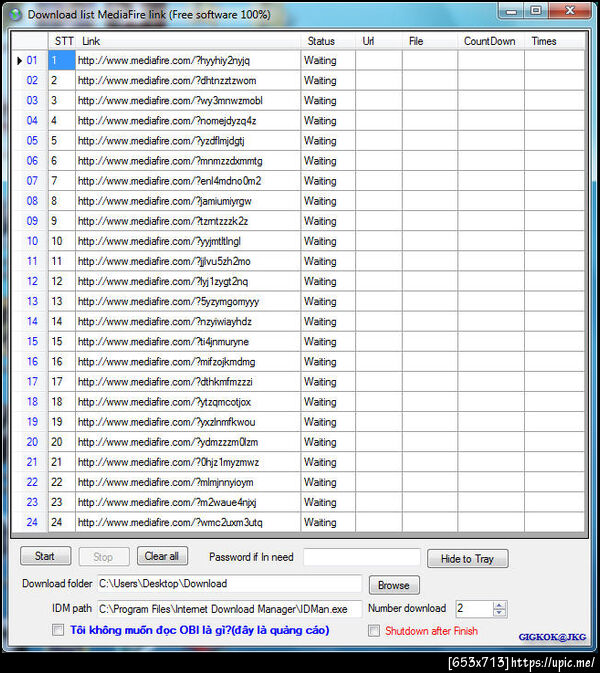600x673 pixels.
Task: Click the Number download value box
Action: tap(474, 609)
